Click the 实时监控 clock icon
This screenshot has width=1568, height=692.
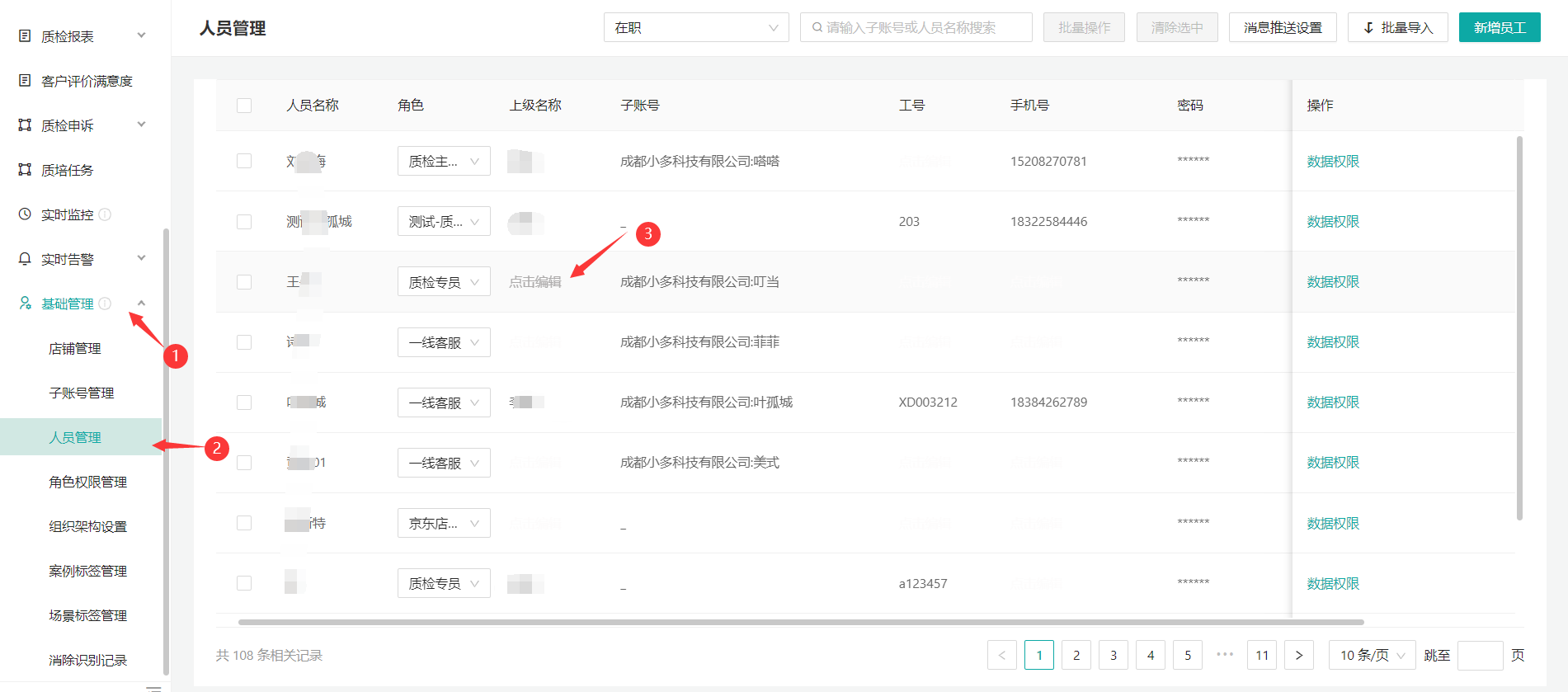click(25, 214)
